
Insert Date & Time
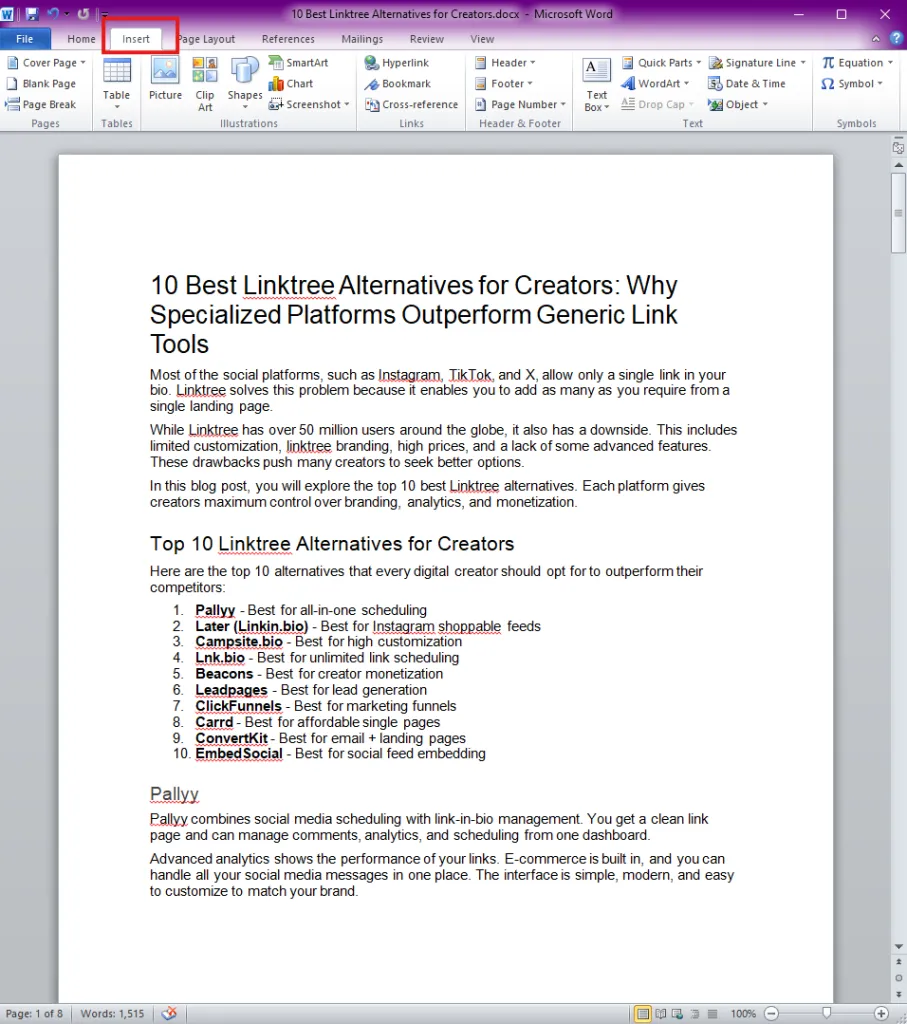point(747,84)
